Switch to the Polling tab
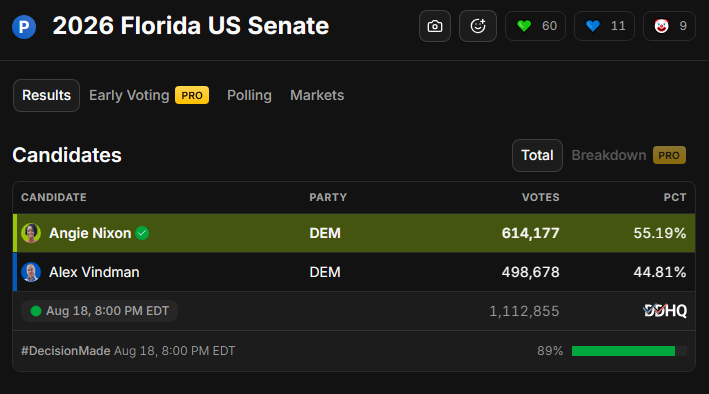 pyautogui.click(x=249, y=95)
